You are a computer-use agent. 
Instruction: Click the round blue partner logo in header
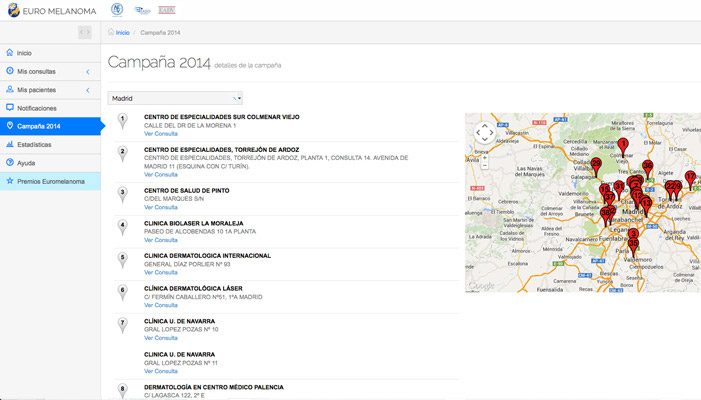tap(117, 9)
